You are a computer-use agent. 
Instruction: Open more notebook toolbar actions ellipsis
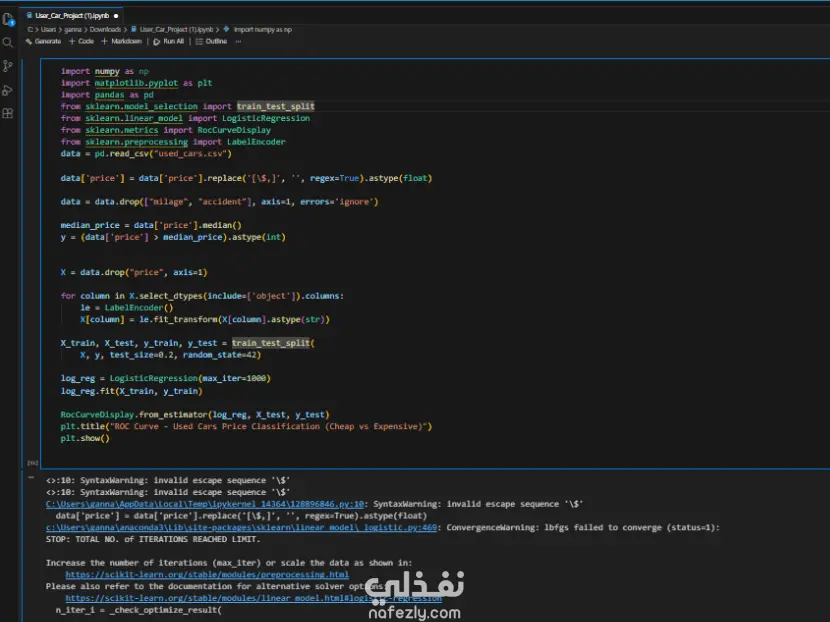tap(238, 41)
